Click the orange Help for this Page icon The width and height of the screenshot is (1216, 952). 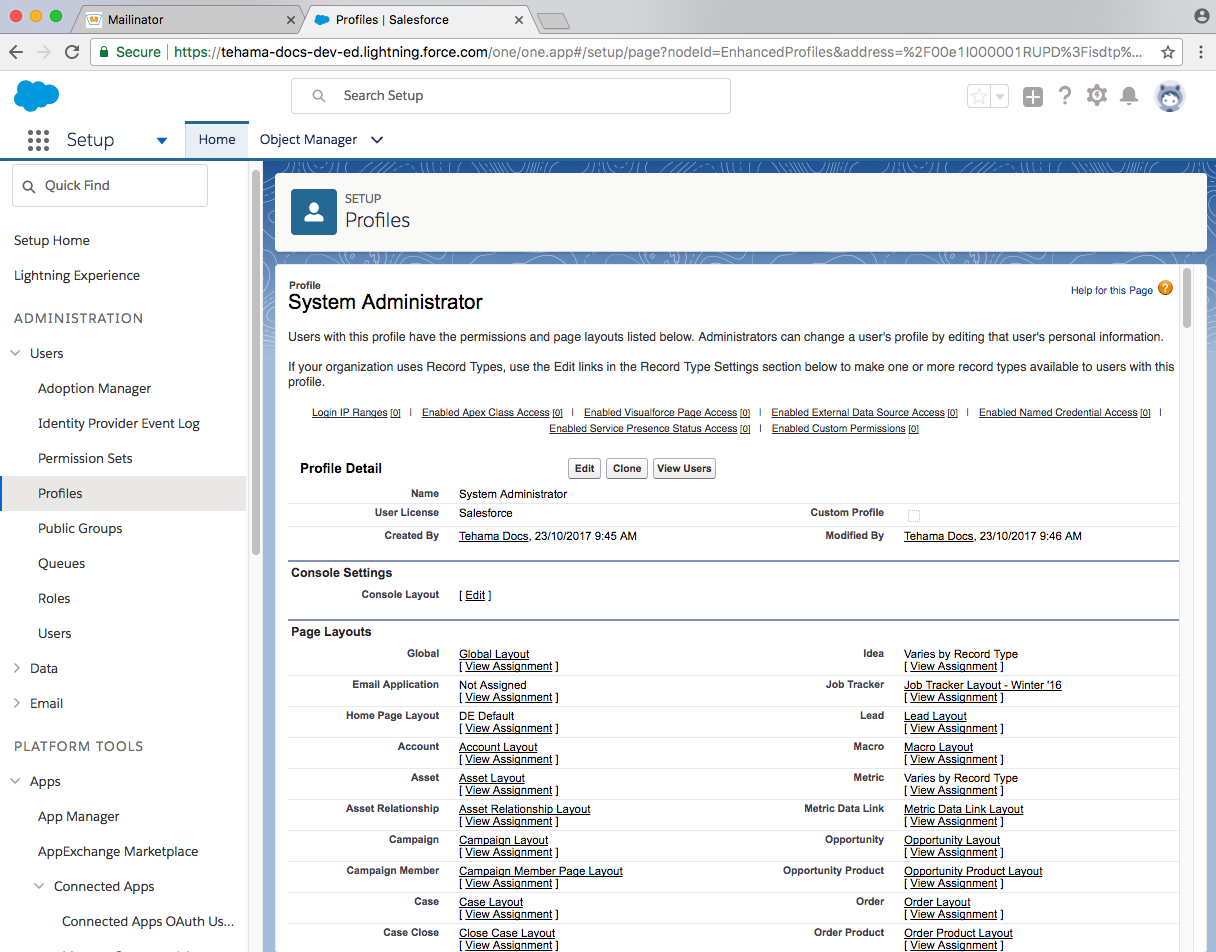[x=1165, y=289]
